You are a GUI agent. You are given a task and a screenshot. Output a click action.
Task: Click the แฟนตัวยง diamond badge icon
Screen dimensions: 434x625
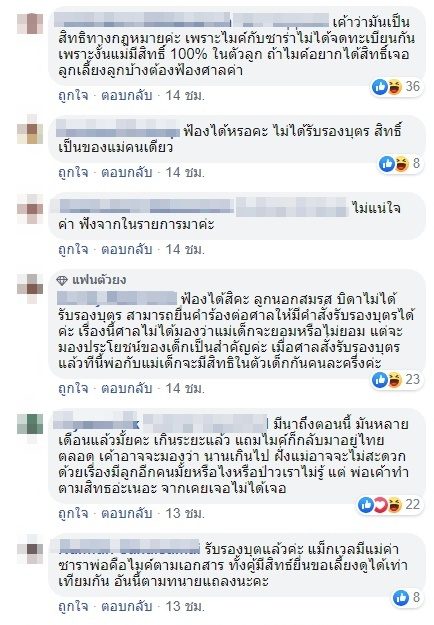(x=62, y=281)
